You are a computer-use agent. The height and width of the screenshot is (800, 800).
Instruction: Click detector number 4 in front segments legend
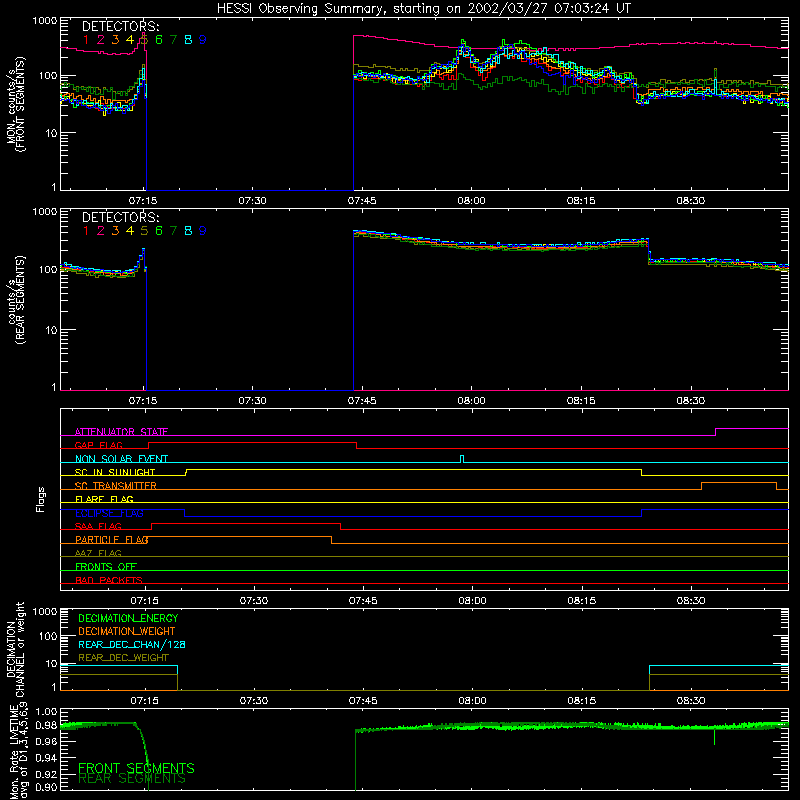130,40
